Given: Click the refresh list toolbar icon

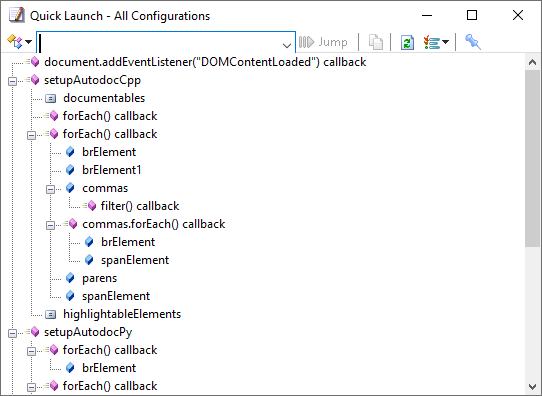Looking at the screenshot, I should click(x=407, y=43).
